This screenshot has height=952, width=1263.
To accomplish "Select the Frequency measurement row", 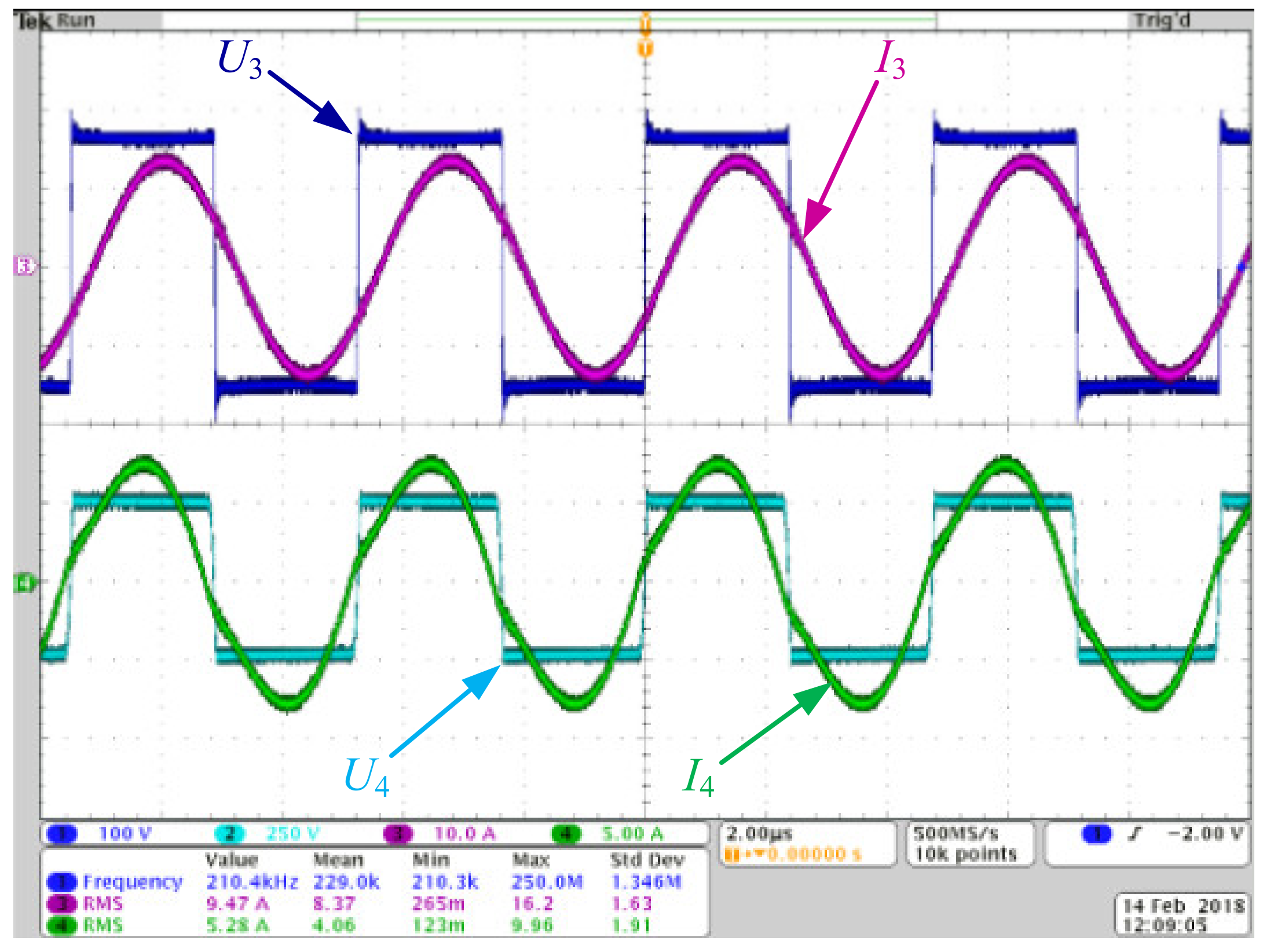I will [132, 882].
